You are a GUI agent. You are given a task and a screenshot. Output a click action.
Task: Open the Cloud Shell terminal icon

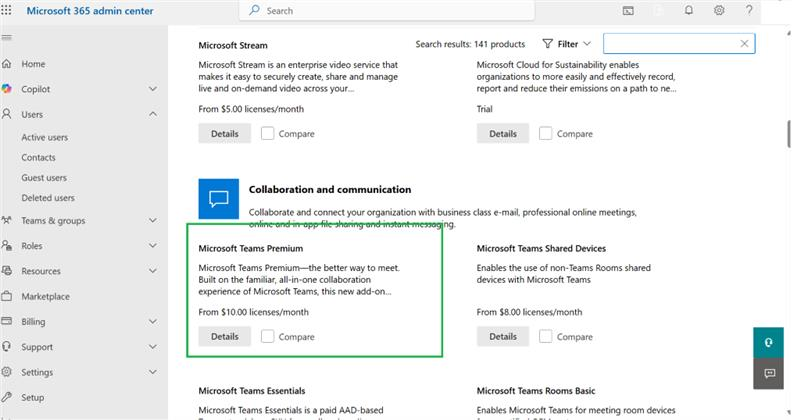(628, 11)
